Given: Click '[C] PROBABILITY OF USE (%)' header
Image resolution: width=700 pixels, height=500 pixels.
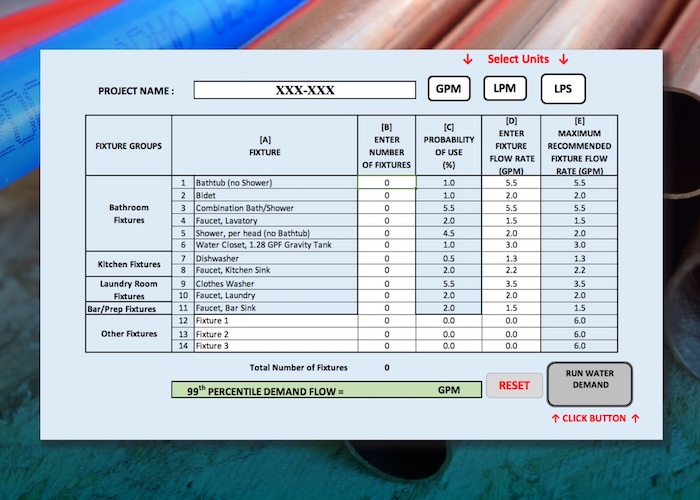Looking at the screenshot, I should 449,146.
